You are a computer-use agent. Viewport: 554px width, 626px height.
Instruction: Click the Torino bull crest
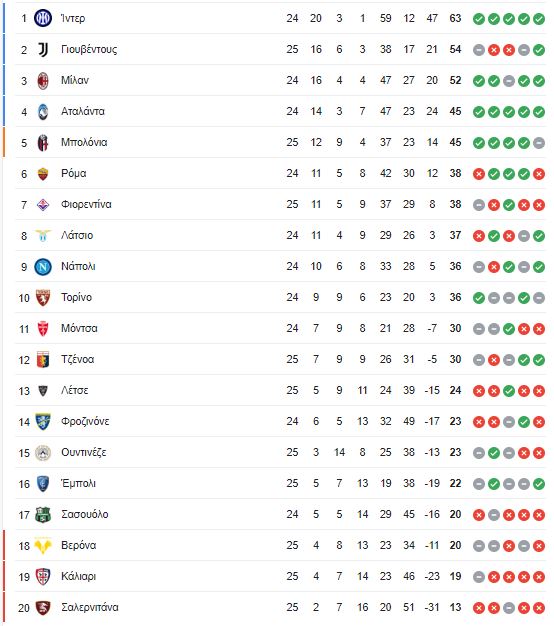[x=43, y=298]
